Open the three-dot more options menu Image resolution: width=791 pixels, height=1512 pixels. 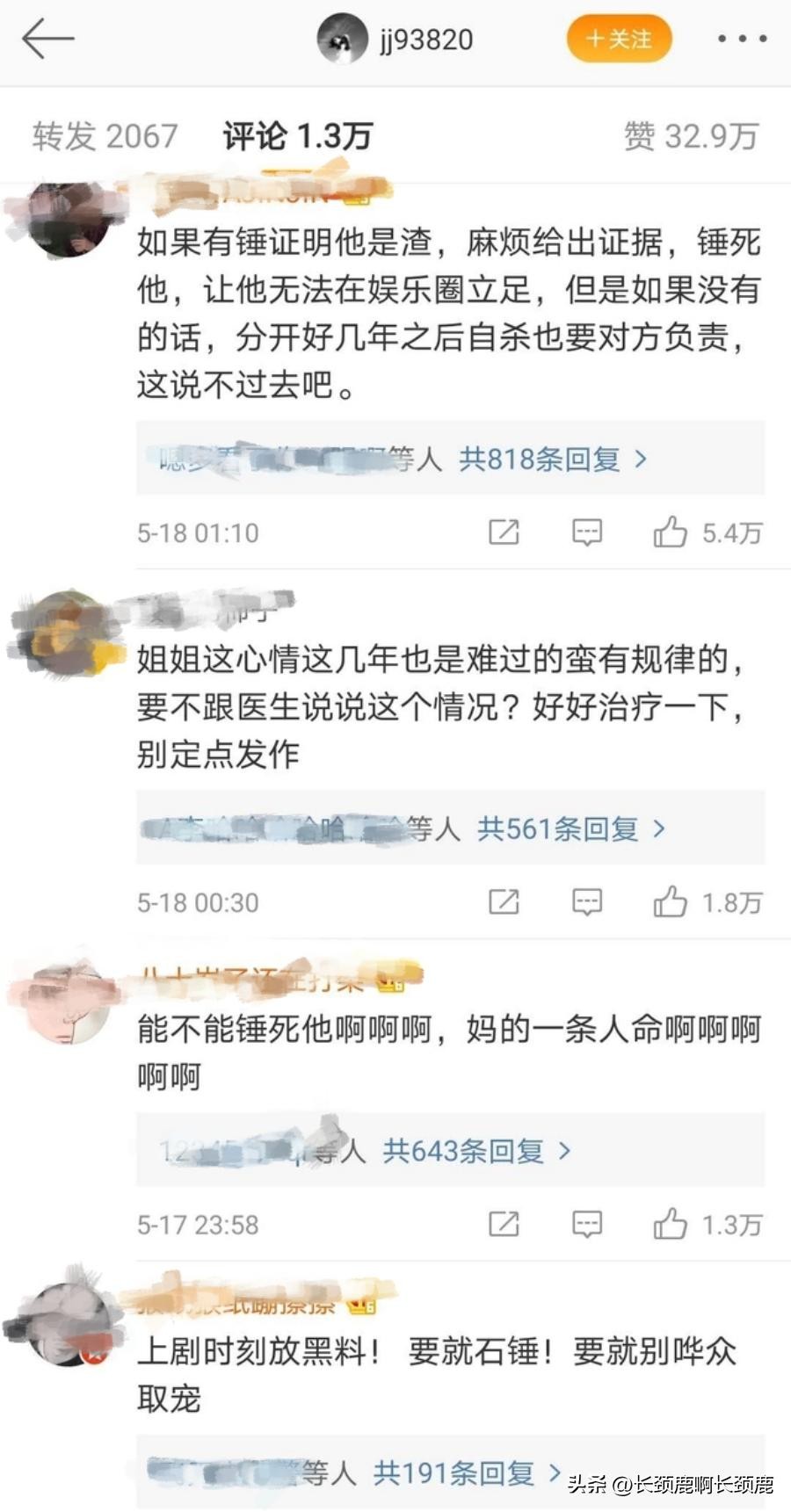point(743,39)
